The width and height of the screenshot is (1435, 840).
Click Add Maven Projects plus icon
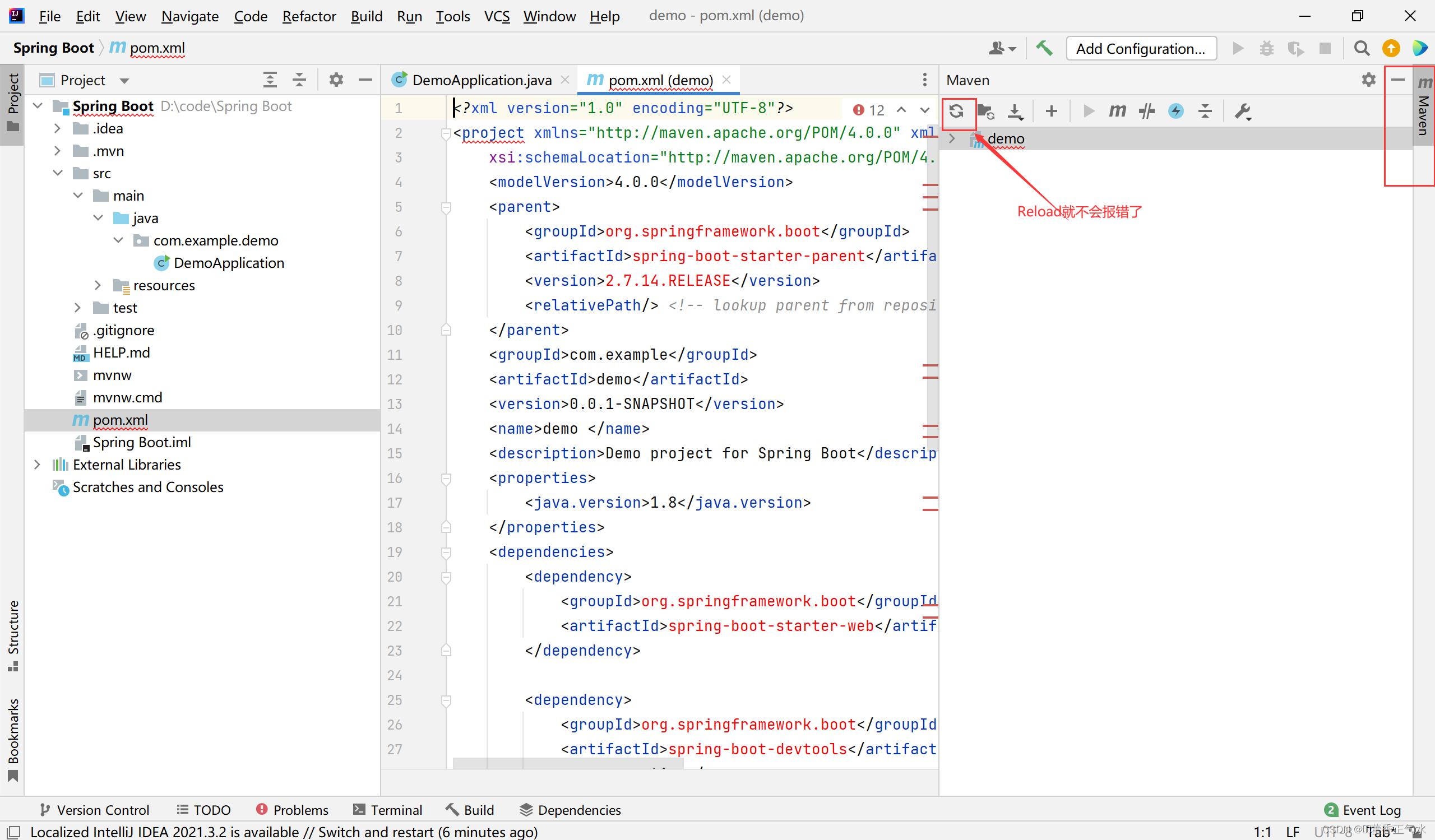[x=1051, y=111]
